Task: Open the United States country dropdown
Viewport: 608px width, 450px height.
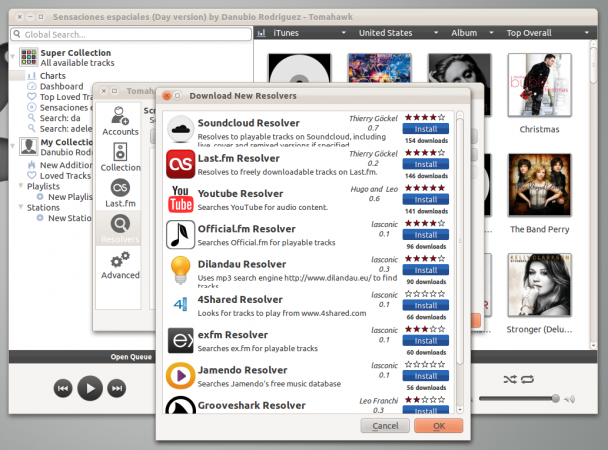Action: click(397, 33)
